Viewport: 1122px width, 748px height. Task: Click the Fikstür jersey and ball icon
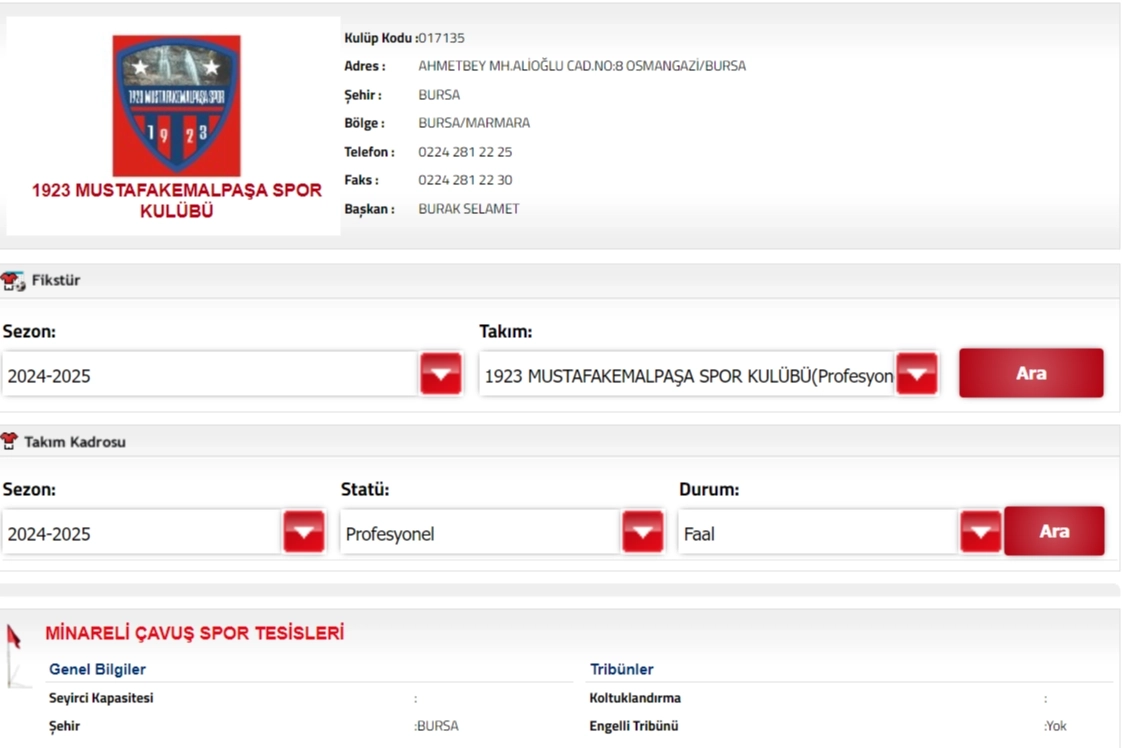click(13, 281)
